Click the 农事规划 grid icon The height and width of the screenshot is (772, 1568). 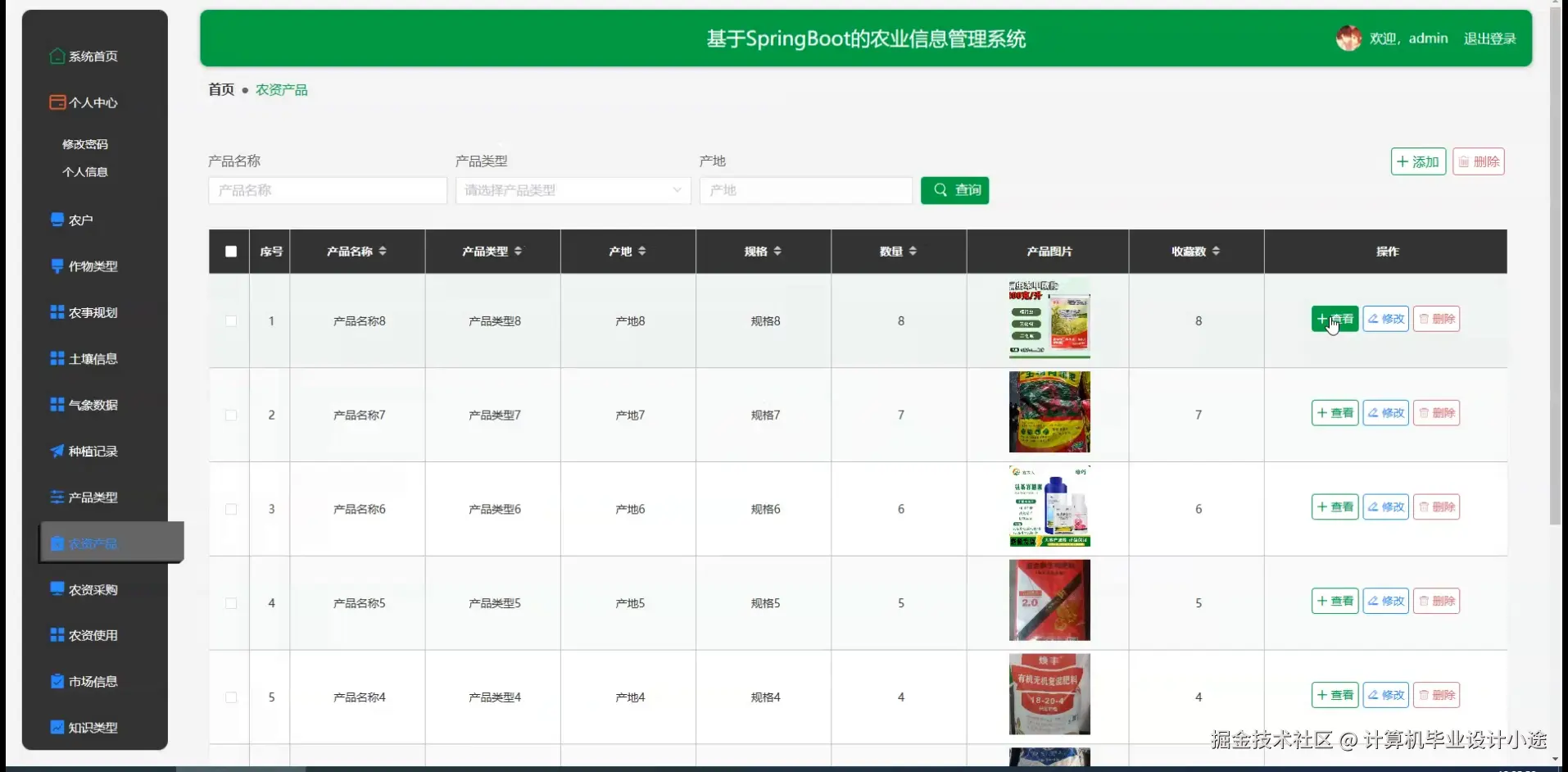pyautogui.click(x=57, y=312)
